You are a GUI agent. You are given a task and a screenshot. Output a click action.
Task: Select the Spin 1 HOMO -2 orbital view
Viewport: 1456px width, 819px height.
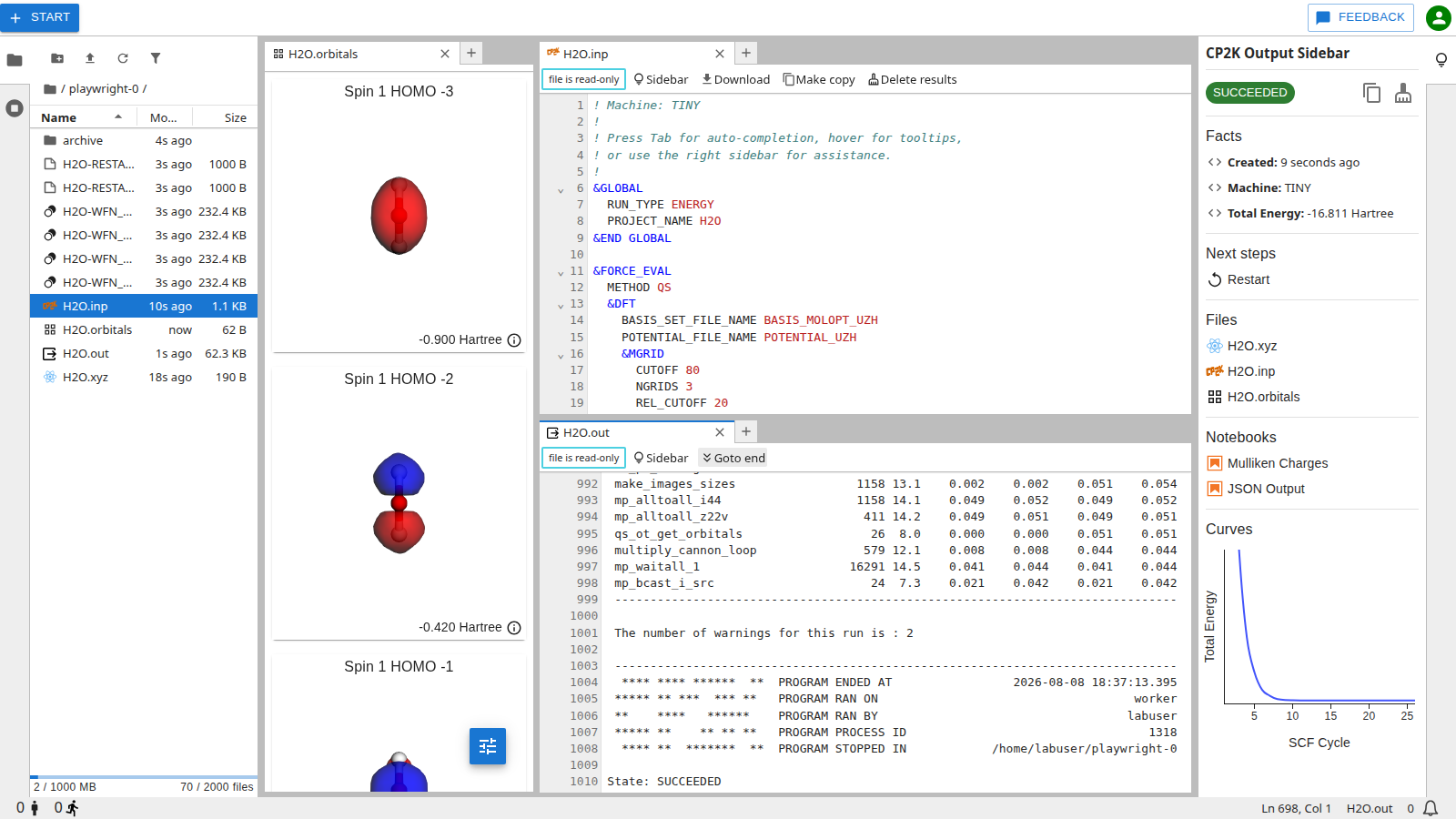tap(399, 503)
